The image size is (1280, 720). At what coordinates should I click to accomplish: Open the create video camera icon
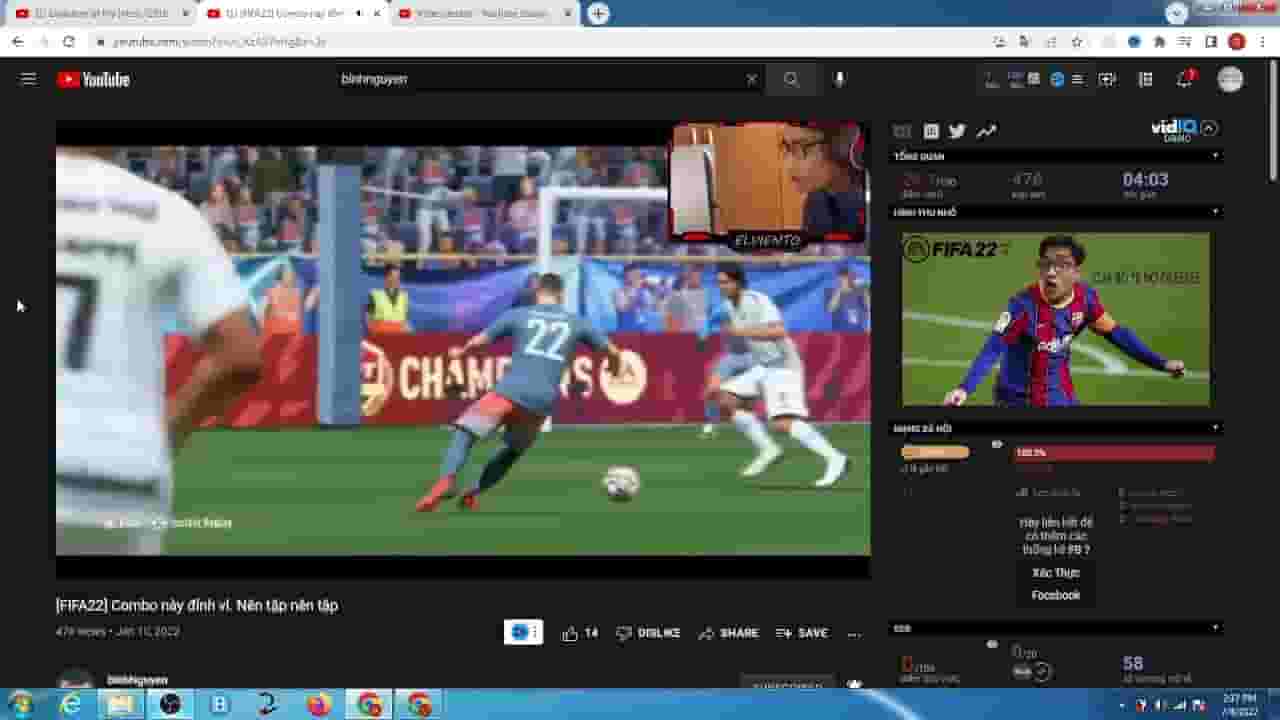(1107, 79)
